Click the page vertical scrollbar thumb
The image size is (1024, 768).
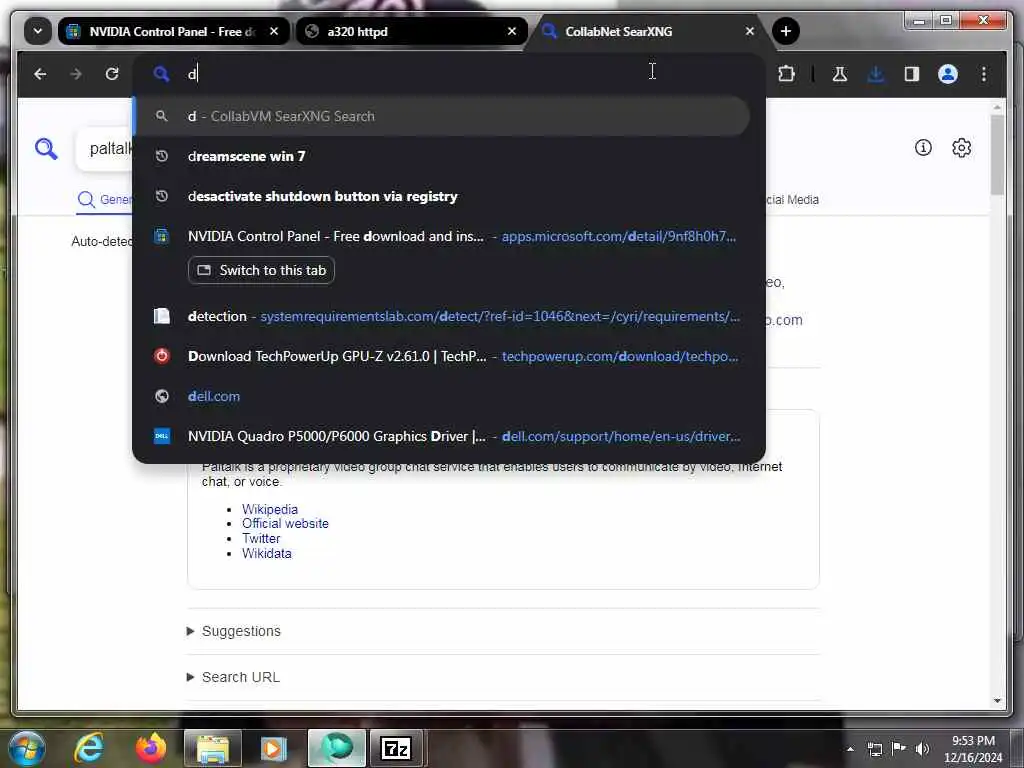coord(997,155)
